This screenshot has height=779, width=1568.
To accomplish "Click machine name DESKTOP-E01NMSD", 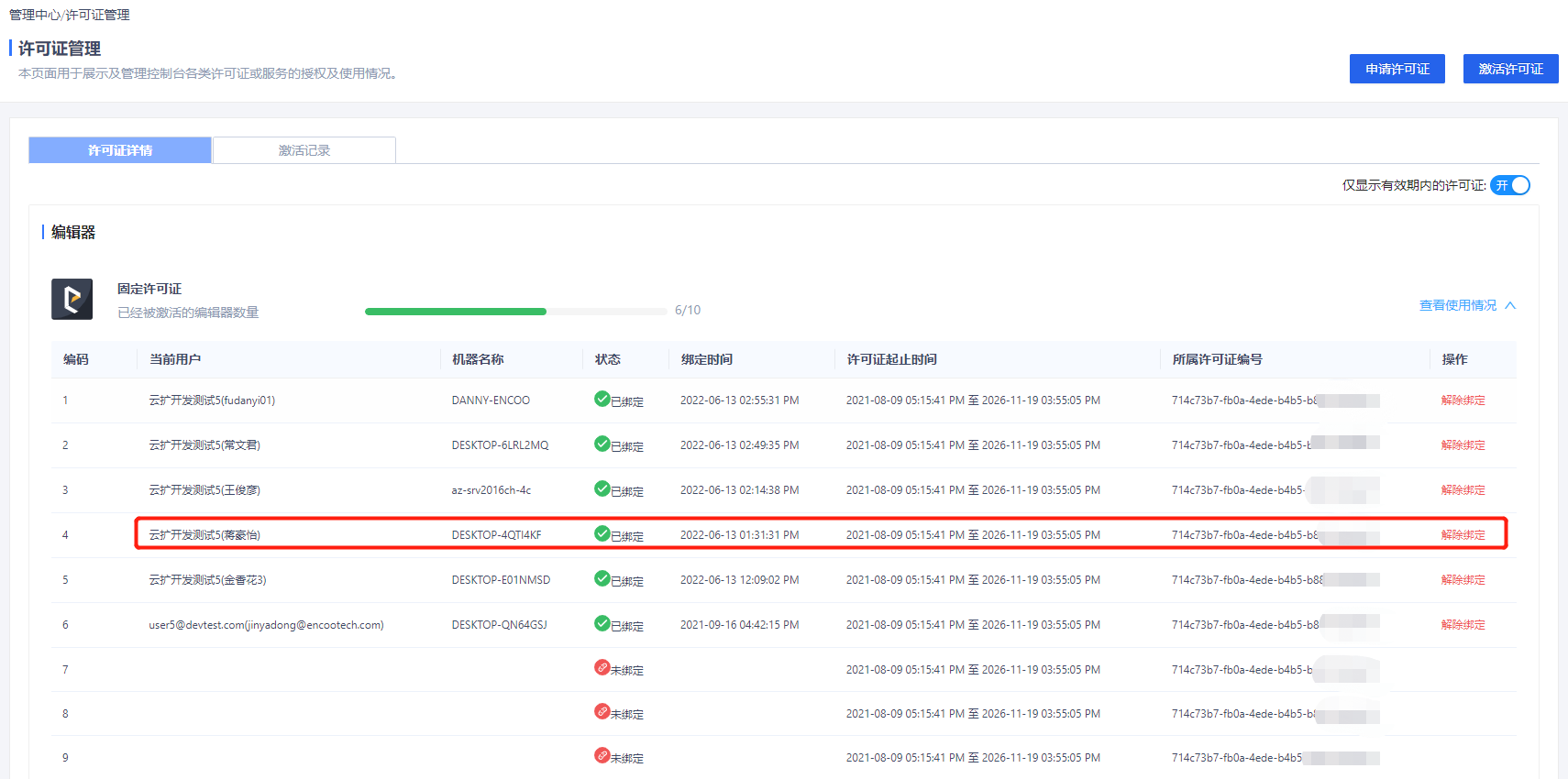I will click(x=501, y=580).
